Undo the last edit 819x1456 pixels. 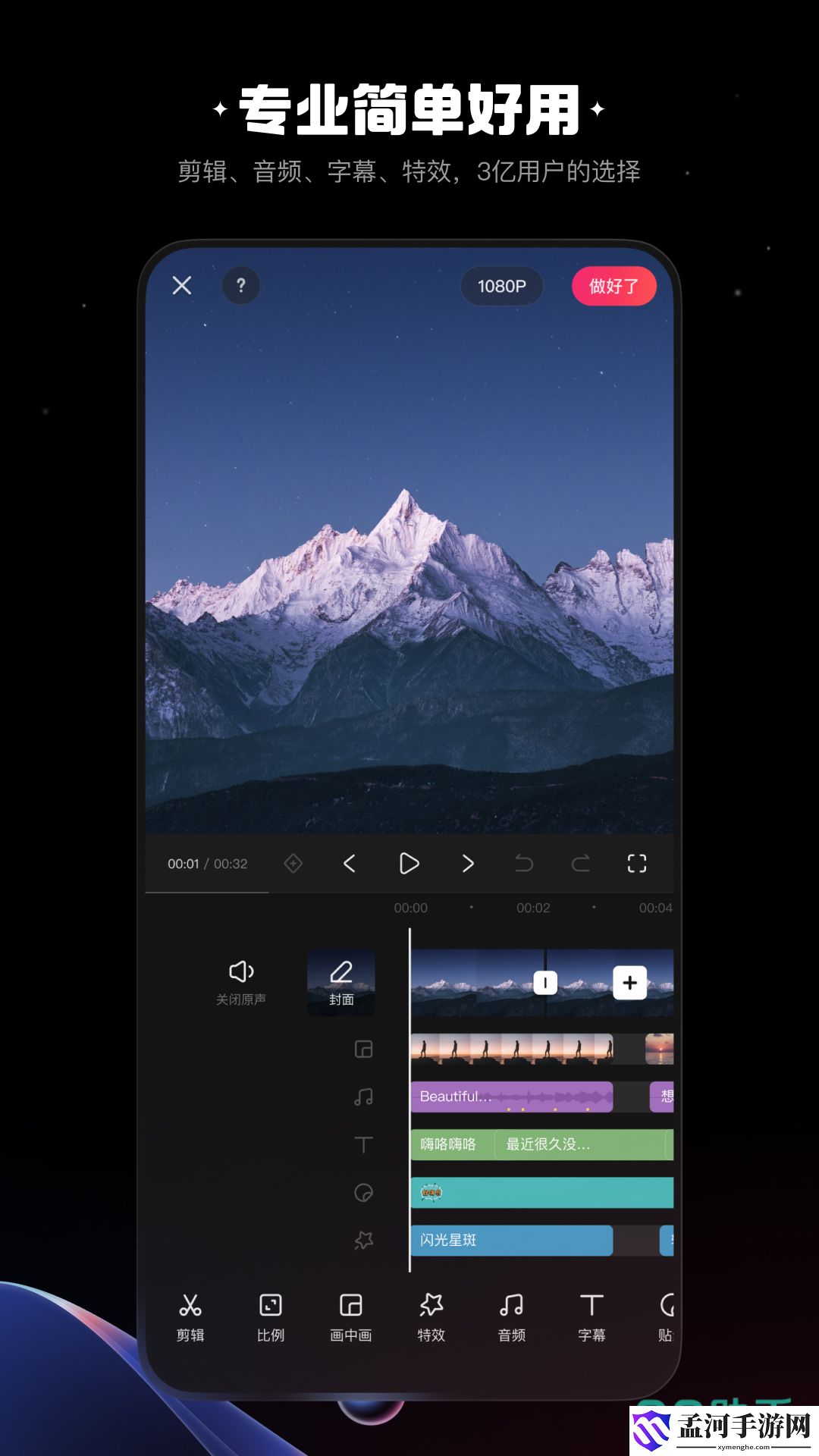click(524, 863)
